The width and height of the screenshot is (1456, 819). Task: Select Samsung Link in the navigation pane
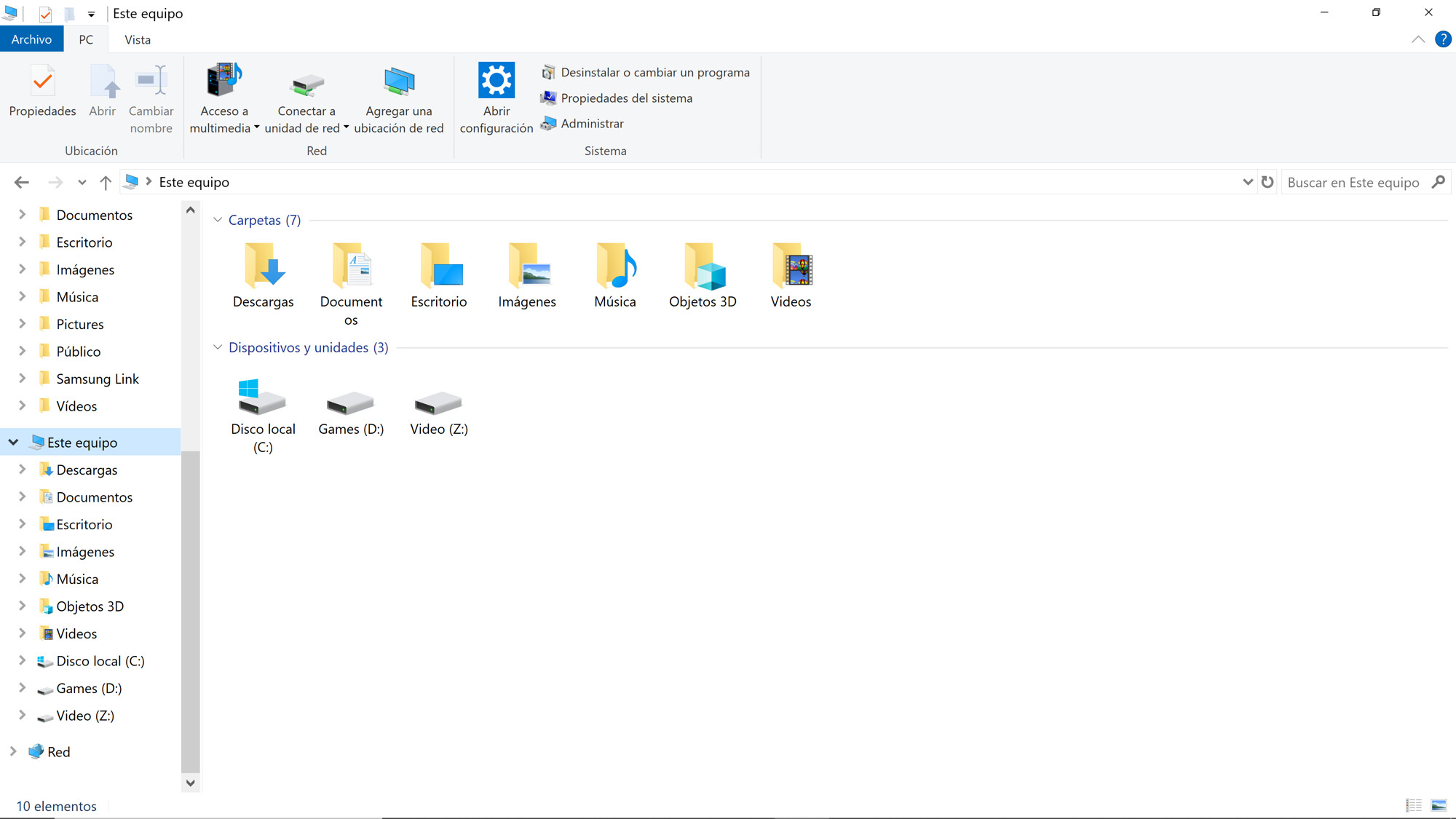point(98,379)
